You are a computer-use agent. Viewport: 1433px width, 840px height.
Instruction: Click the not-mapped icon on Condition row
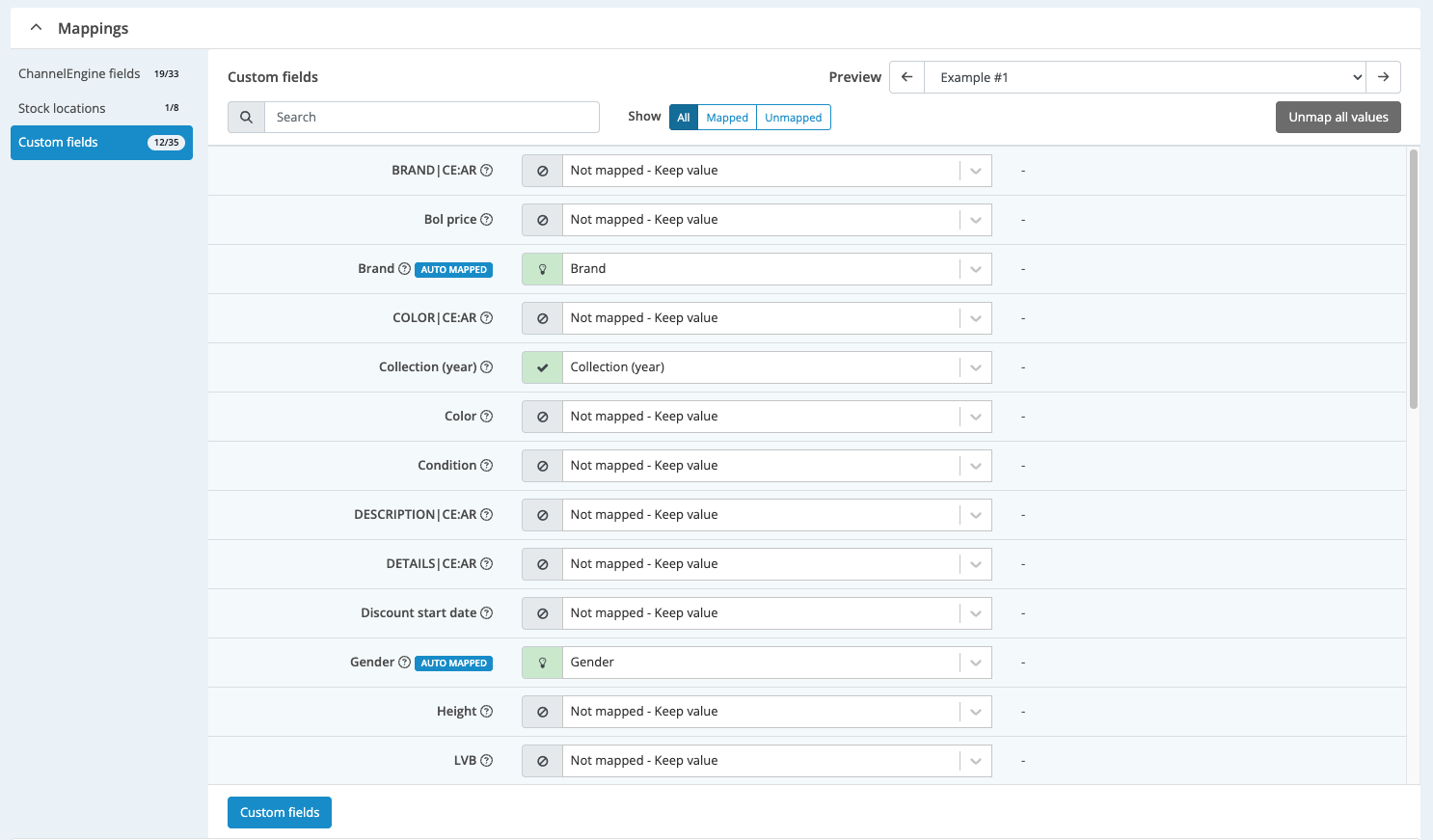point(542,466)
